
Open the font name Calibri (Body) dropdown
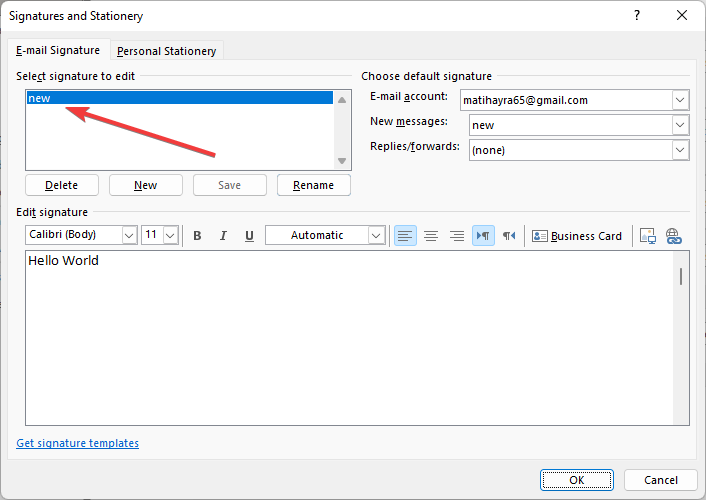129,235
